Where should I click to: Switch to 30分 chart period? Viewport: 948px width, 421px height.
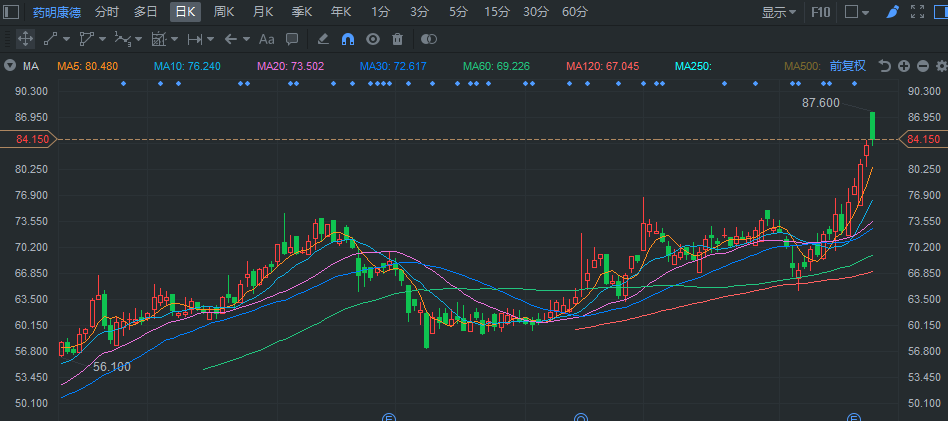point(536,11)
